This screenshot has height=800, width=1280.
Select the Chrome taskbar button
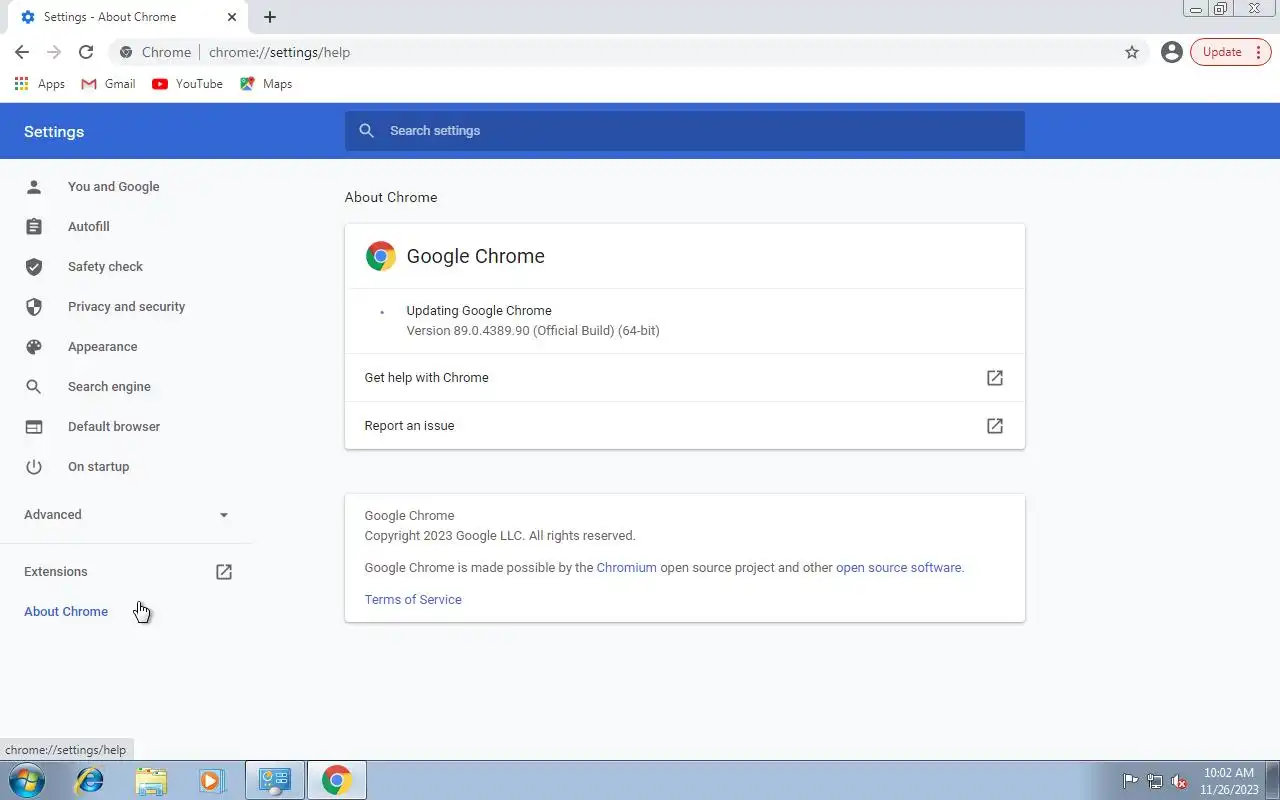click(337, 780)
